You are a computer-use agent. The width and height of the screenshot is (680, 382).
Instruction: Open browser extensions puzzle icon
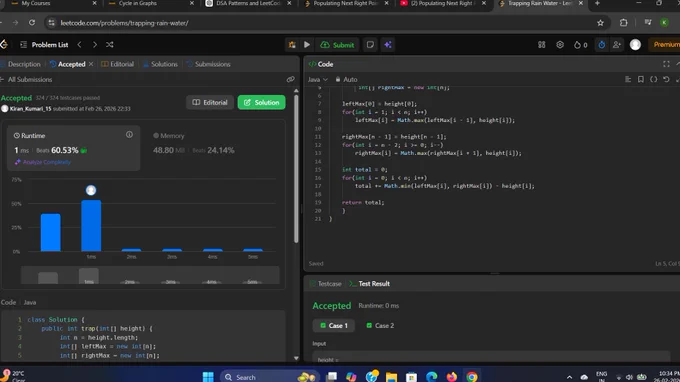click(624, 23)
